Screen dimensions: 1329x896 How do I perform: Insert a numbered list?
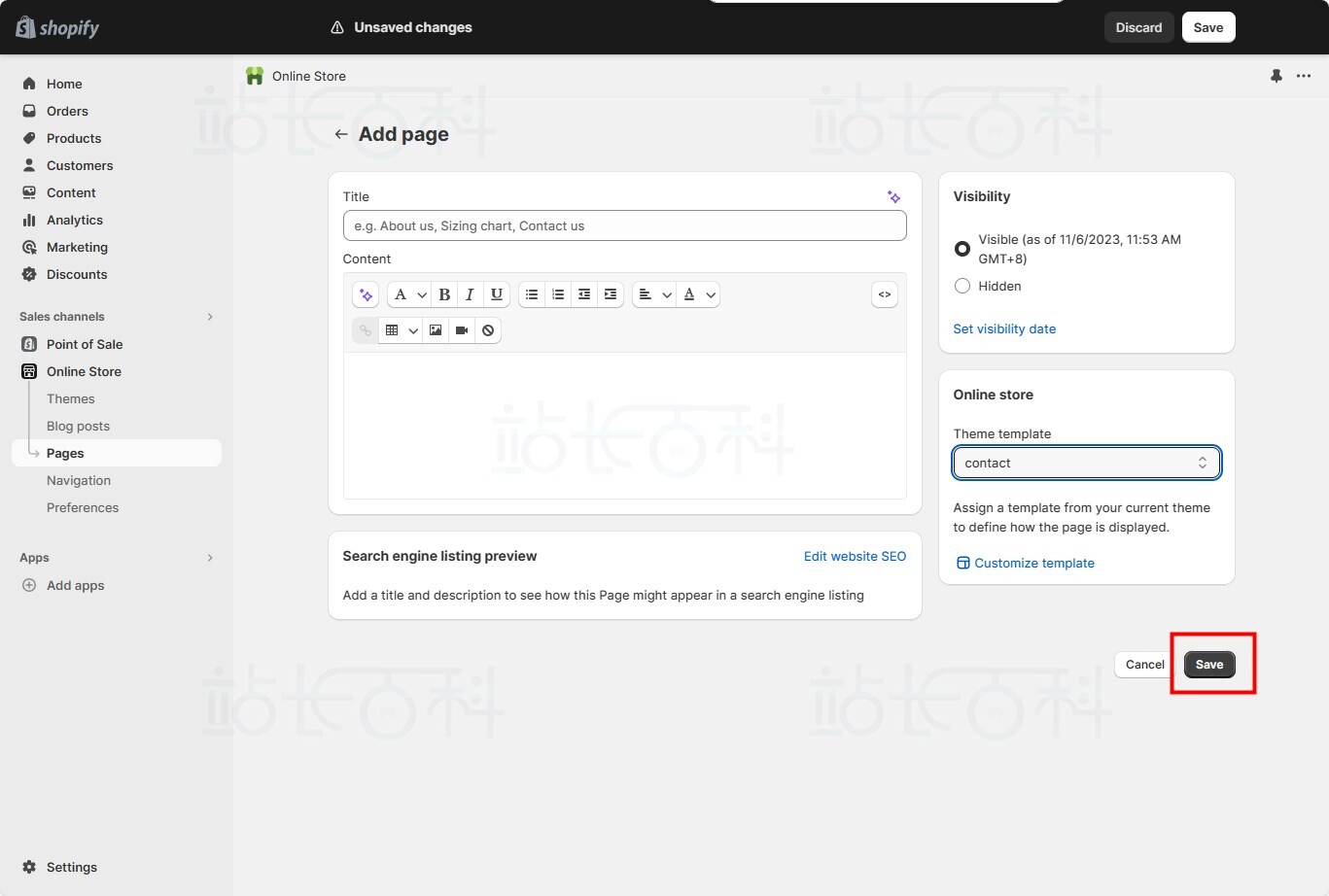coord(558,294)
